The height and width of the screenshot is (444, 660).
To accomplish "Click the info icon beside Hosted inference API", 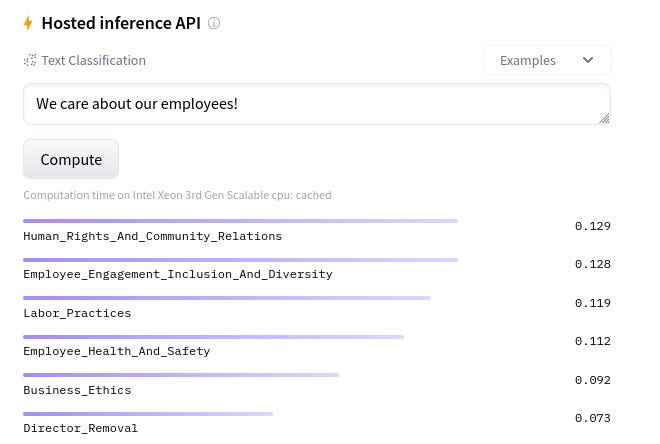I will (x=214, y=23).
